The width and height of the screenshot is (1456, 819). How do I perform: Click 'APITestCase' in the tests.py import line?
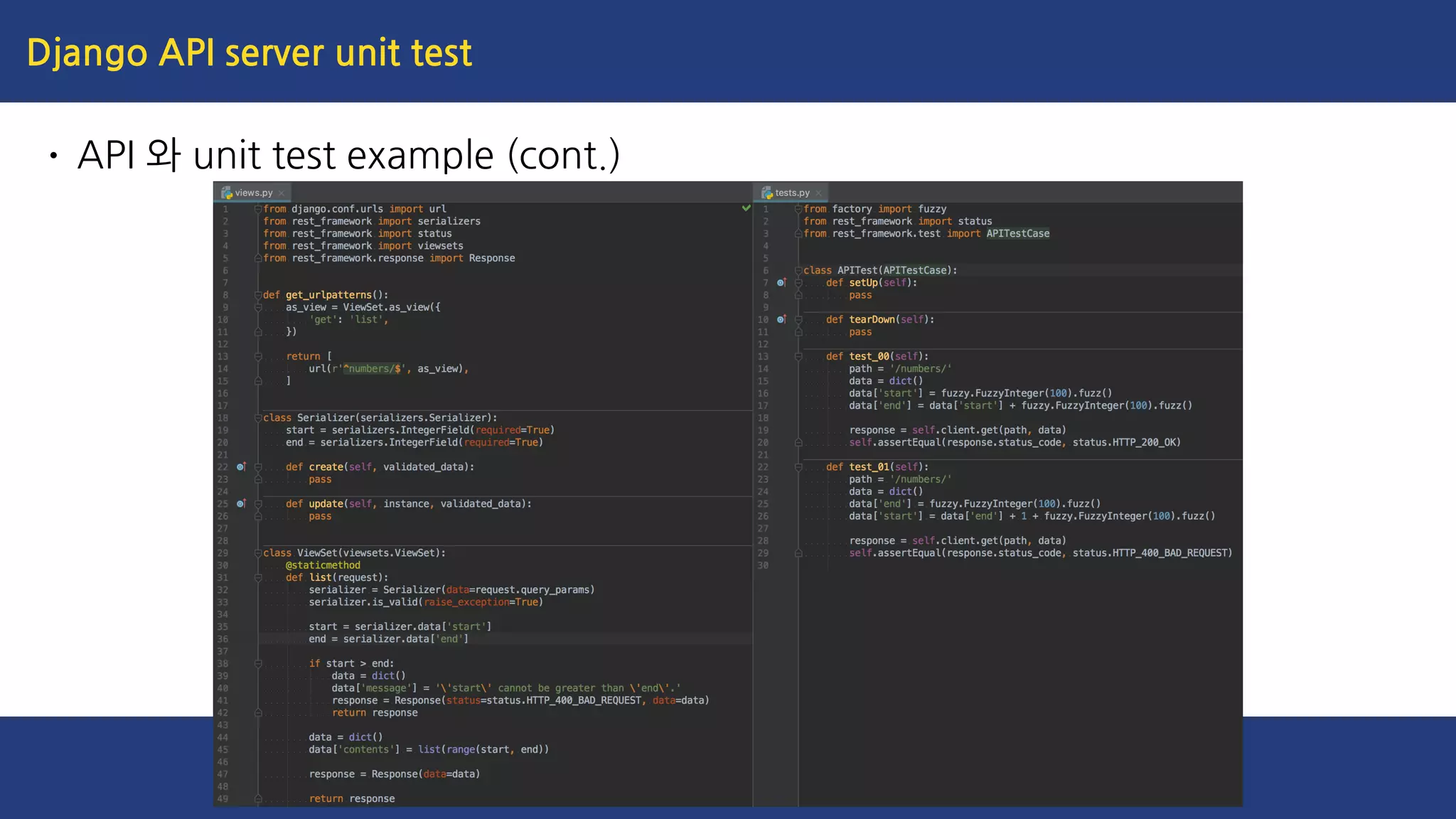(1017, 234)
